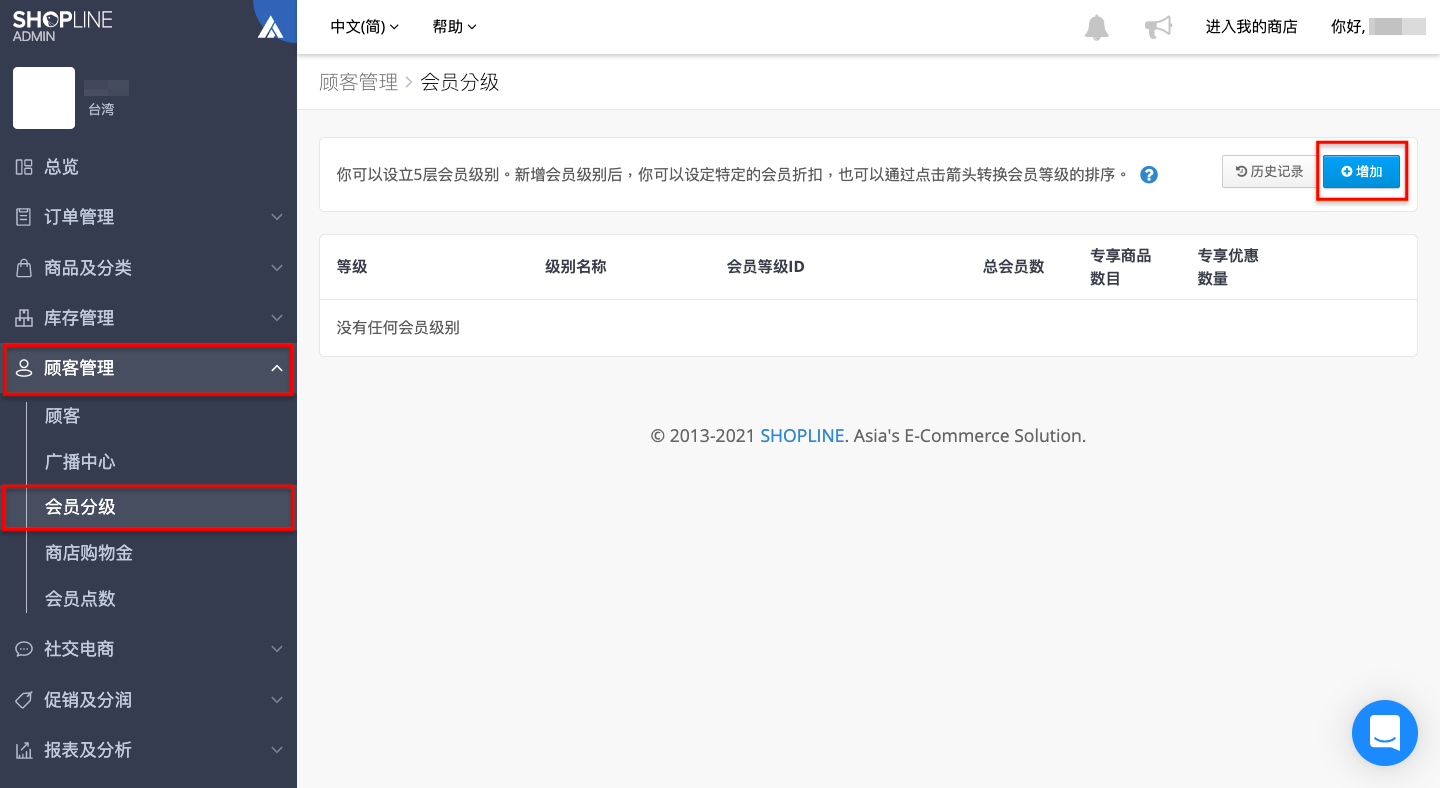Image resolution: width=1440 pixels, height=788 pixels.
Task: Expand the 订单管理 sidebar section
Action: (x=148, y=217)
